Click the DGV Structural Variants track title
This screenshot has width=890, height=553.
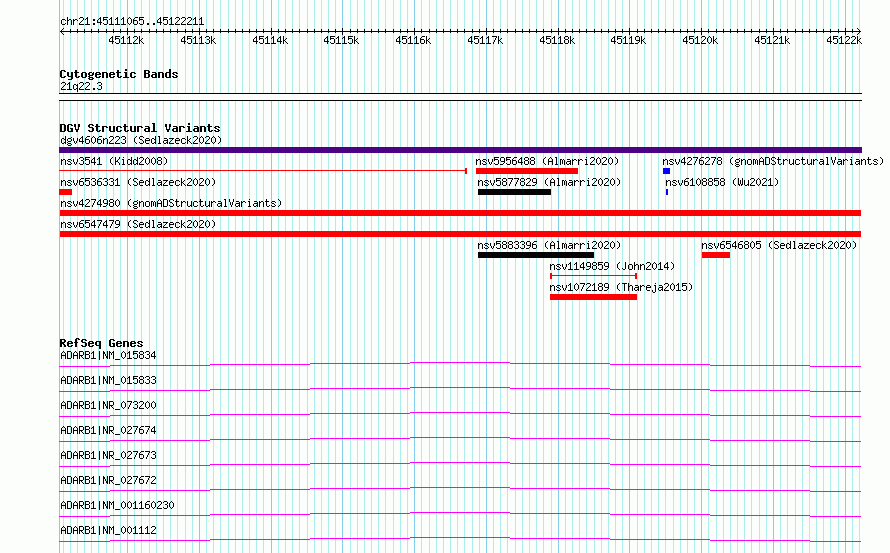pos(140,128)
